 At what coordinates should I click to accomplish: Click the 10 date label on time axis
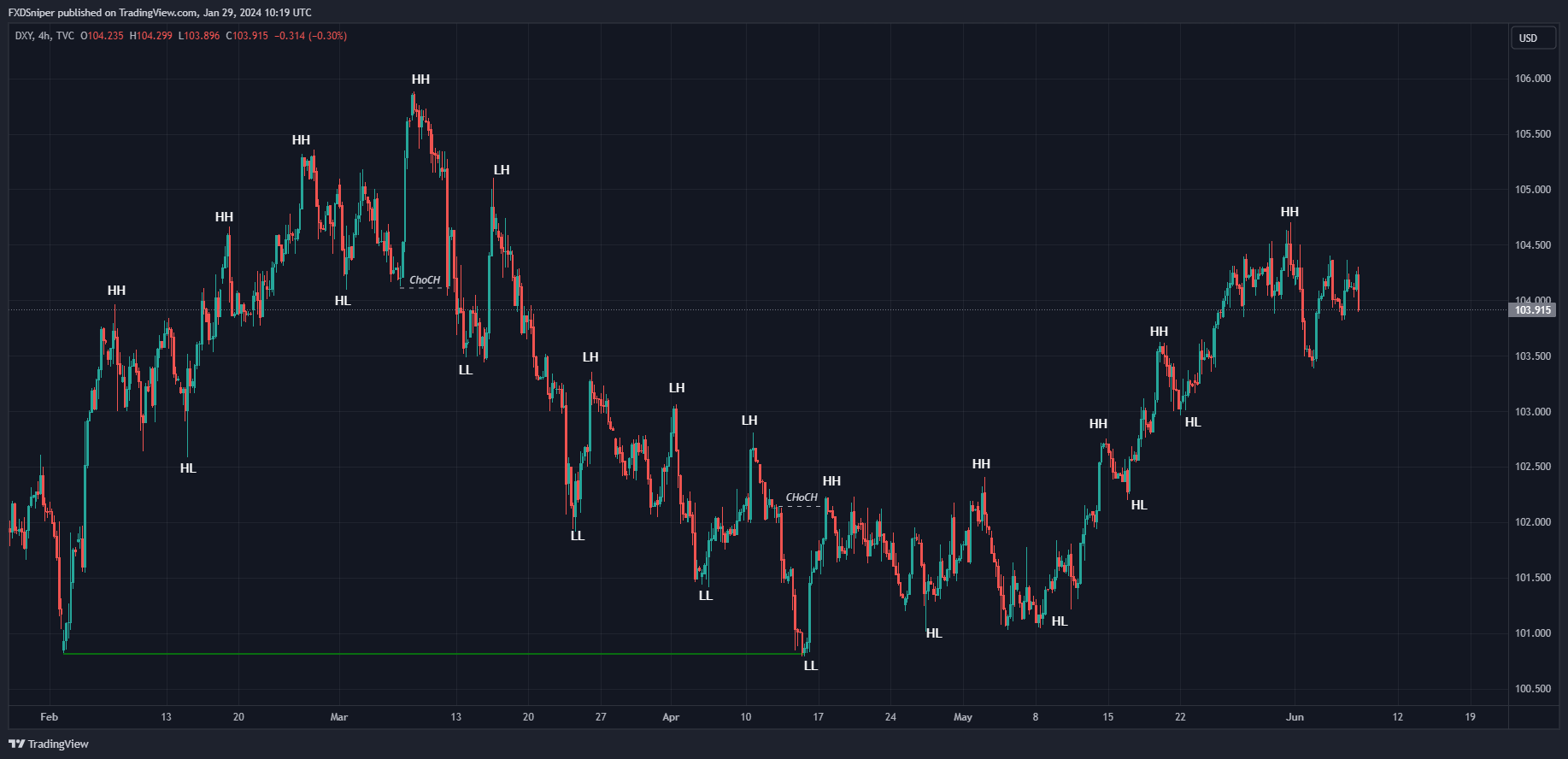[746, 717]
